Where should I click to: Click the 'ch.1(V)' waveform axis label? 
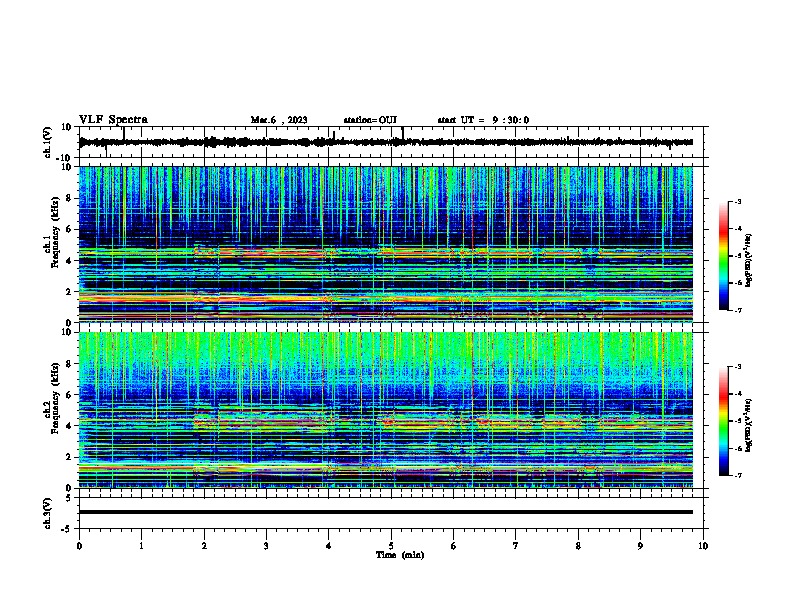pyautogui.click(x=48, y=142)
